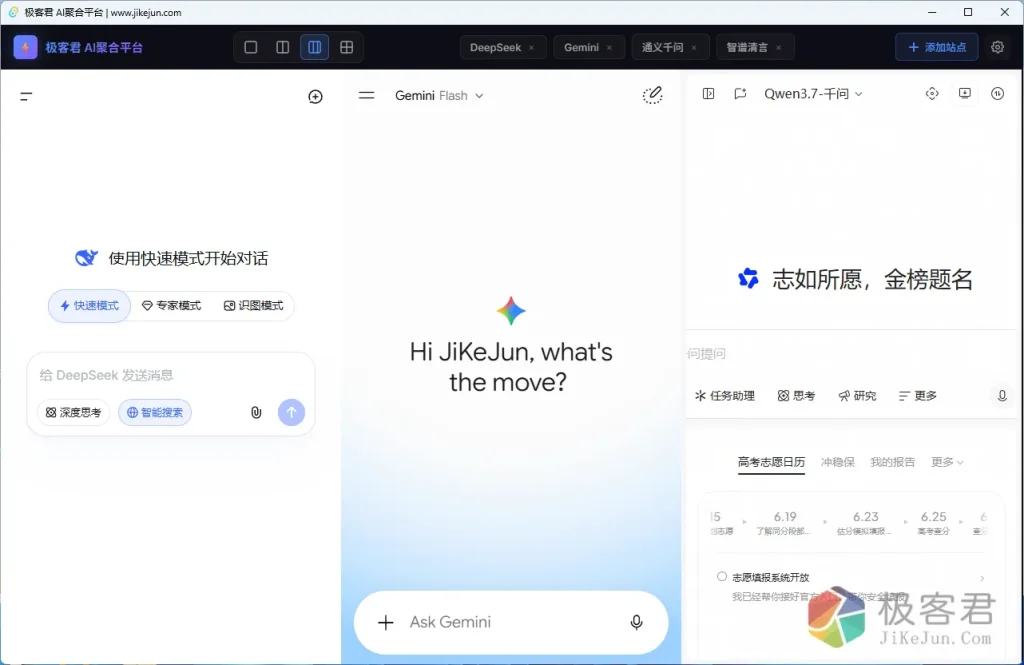Select 志愿填报系统开放 radio circle
The width and height of the screenshot is (1024, 665).
[x=722, y=577]
